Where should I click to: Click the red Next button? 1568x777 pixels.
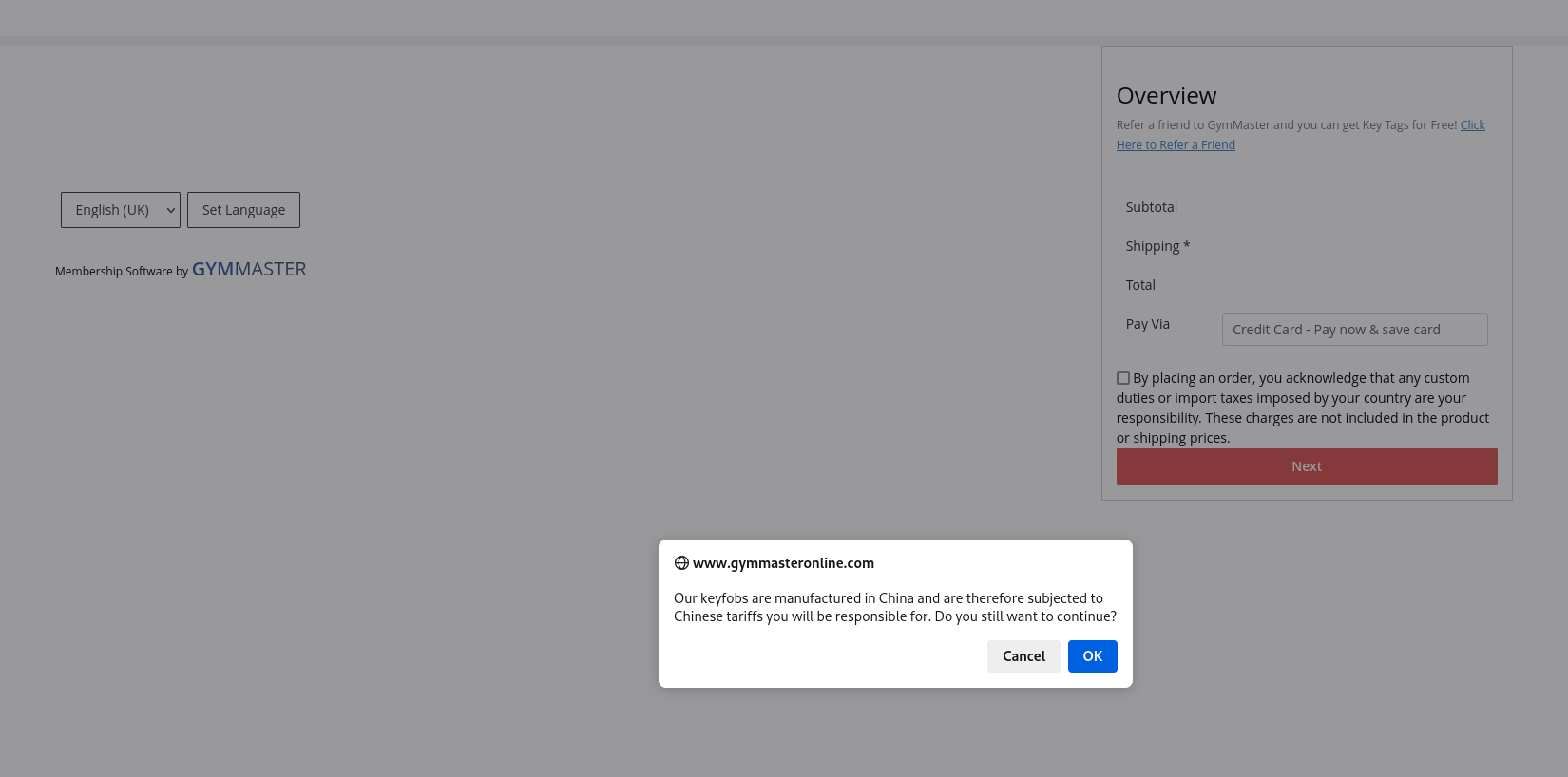[1306, 466]
